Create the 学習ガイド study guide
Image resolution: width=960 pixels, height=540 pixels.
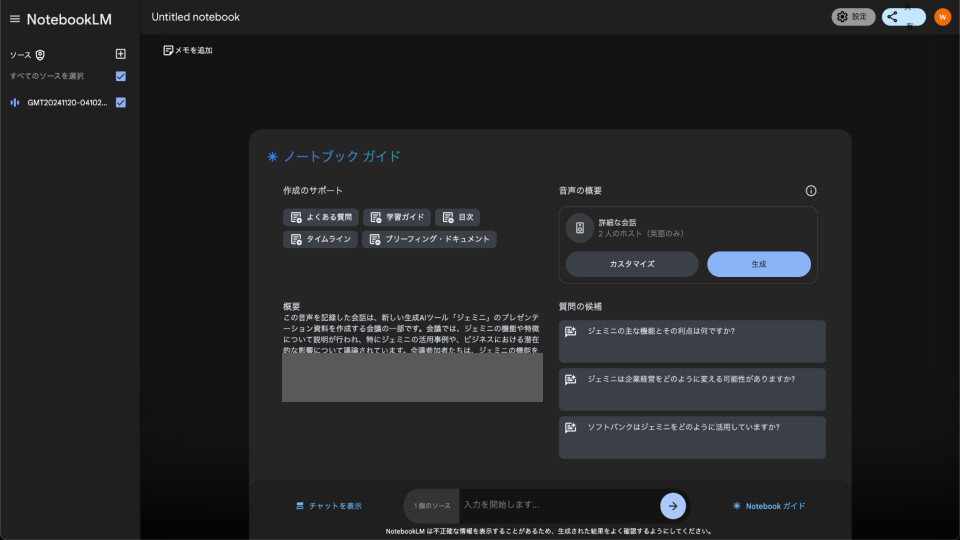(x=396, y=217)
